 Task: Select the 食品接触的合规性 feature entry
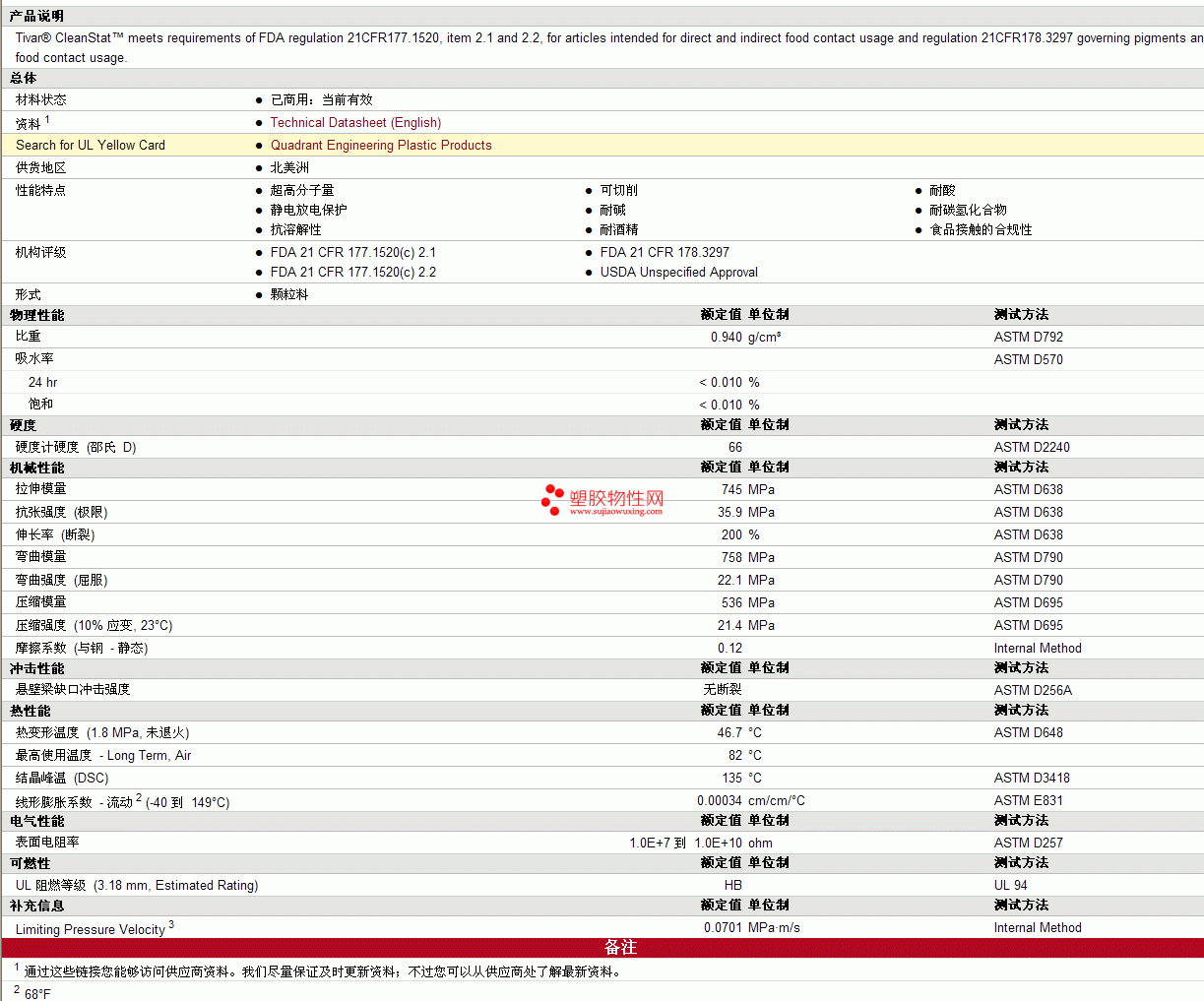point(982,229)
